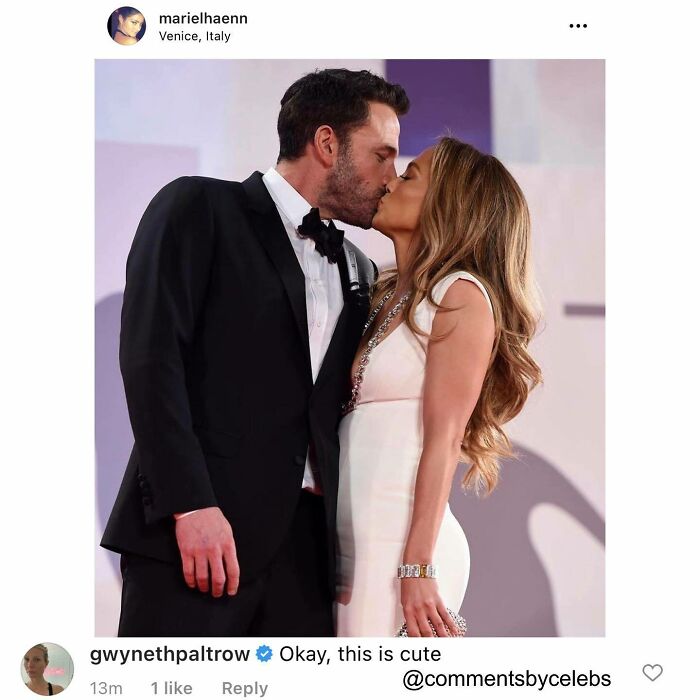Image resolution: width=700 pixels, height=700 pixels.
Task: Open the three-dot post options menu
Action: 578,26
